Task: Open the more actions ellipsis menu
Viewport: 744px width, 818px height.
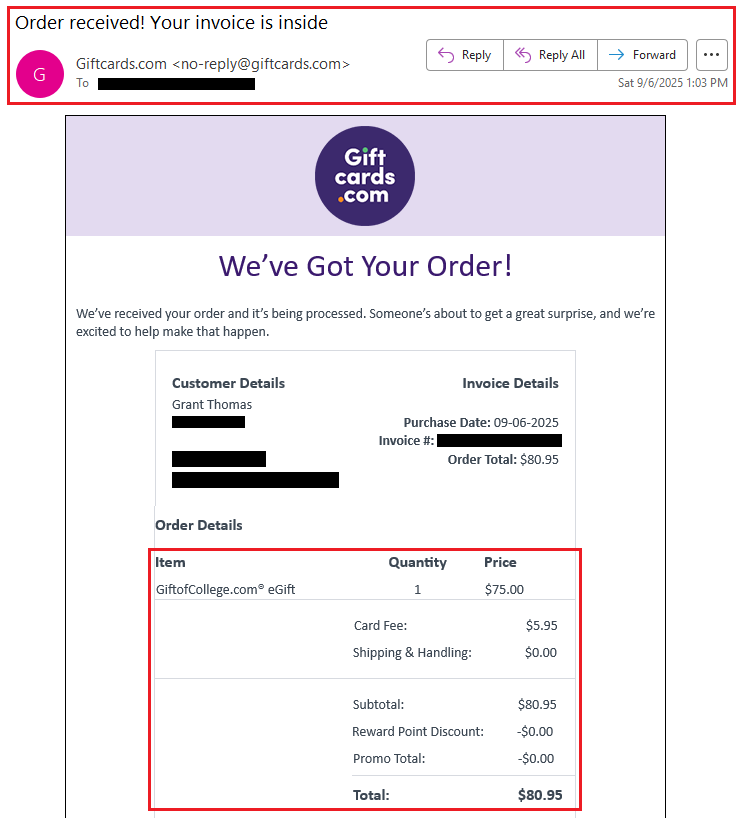Action: tap(711, 55)
